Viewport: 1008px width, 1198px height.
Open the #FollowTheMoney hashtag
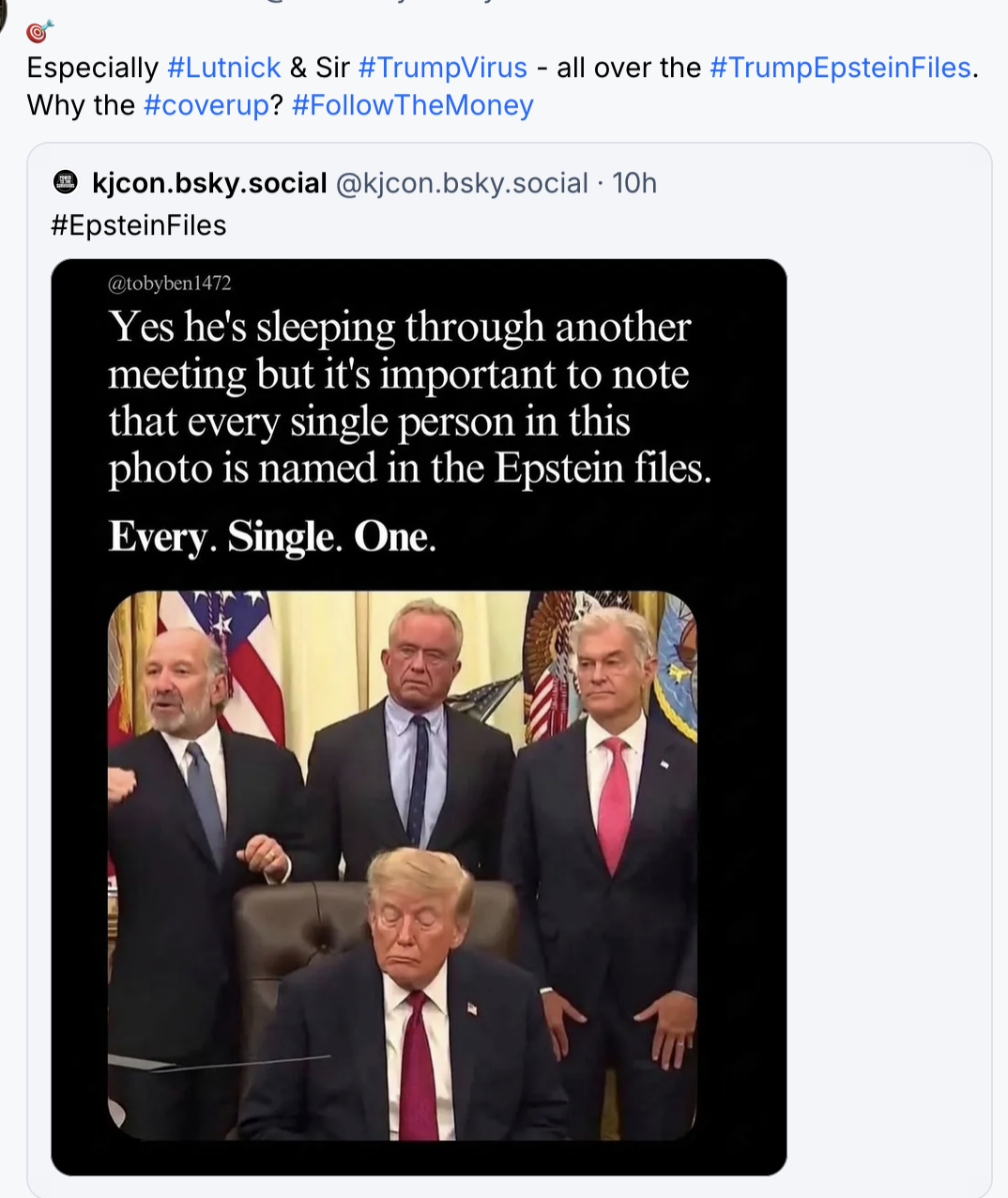pyautogui.click(x=412, y=105)
